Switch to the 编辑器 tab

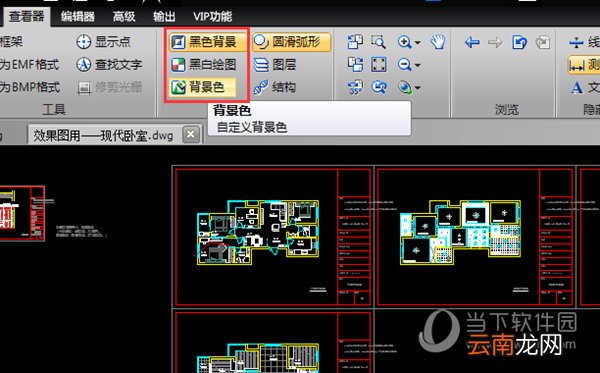pos(78,16)
